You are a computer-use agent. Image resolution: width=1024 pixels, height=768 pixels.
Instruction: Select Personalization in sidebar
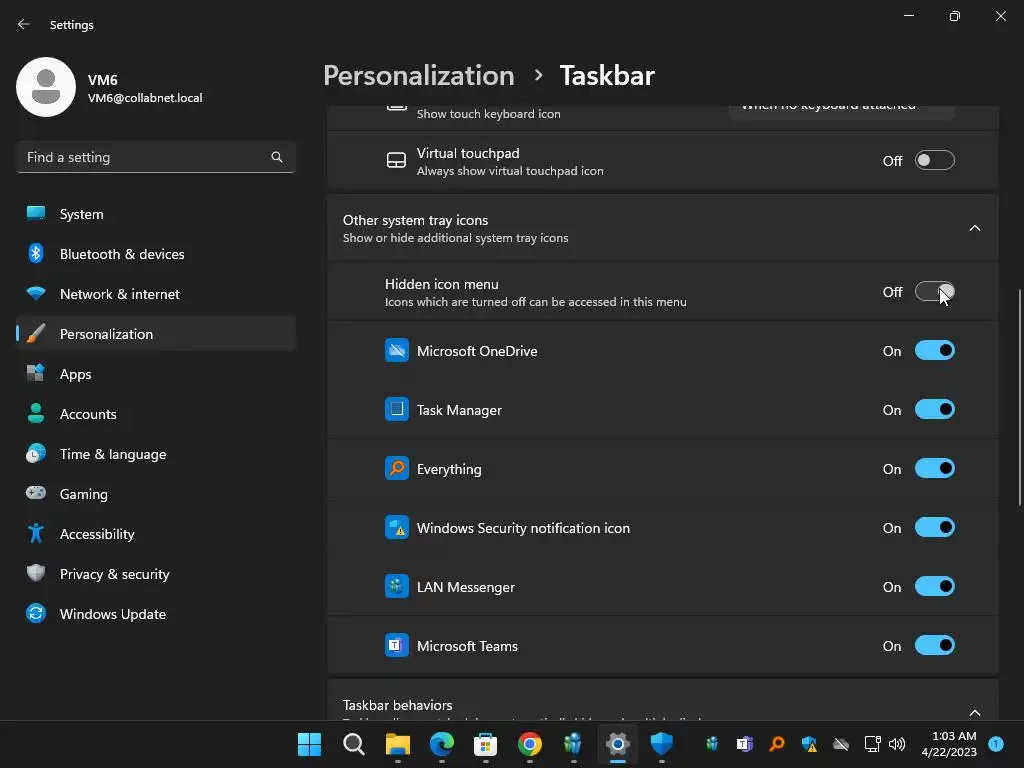click(x=156, y=334)
